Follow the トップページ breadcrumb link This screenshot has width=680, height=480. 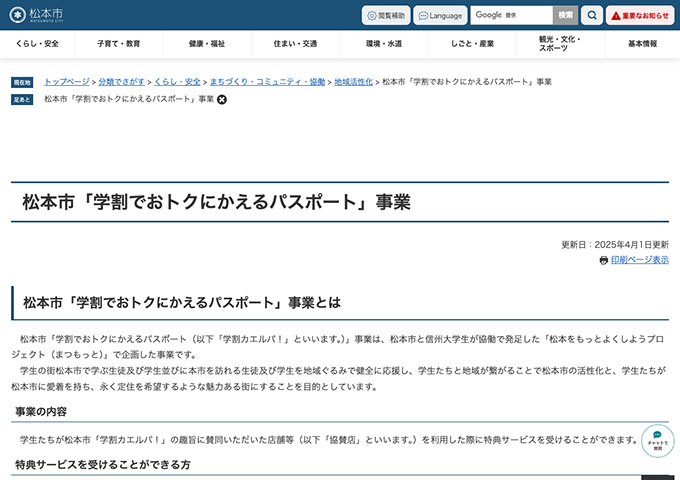pos(67,82)
